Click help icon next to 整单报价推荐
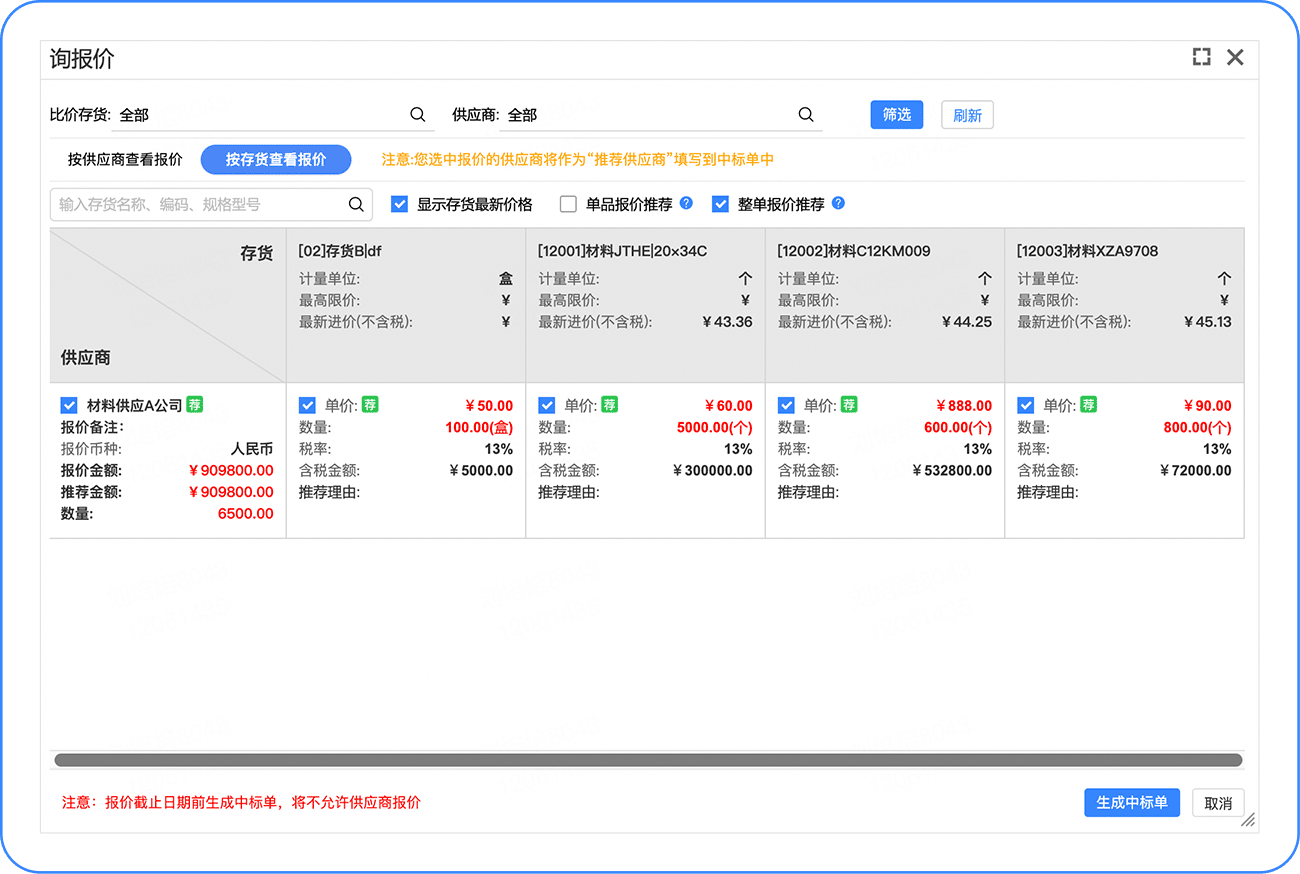The image size is (1300, 874). point(838,203)
